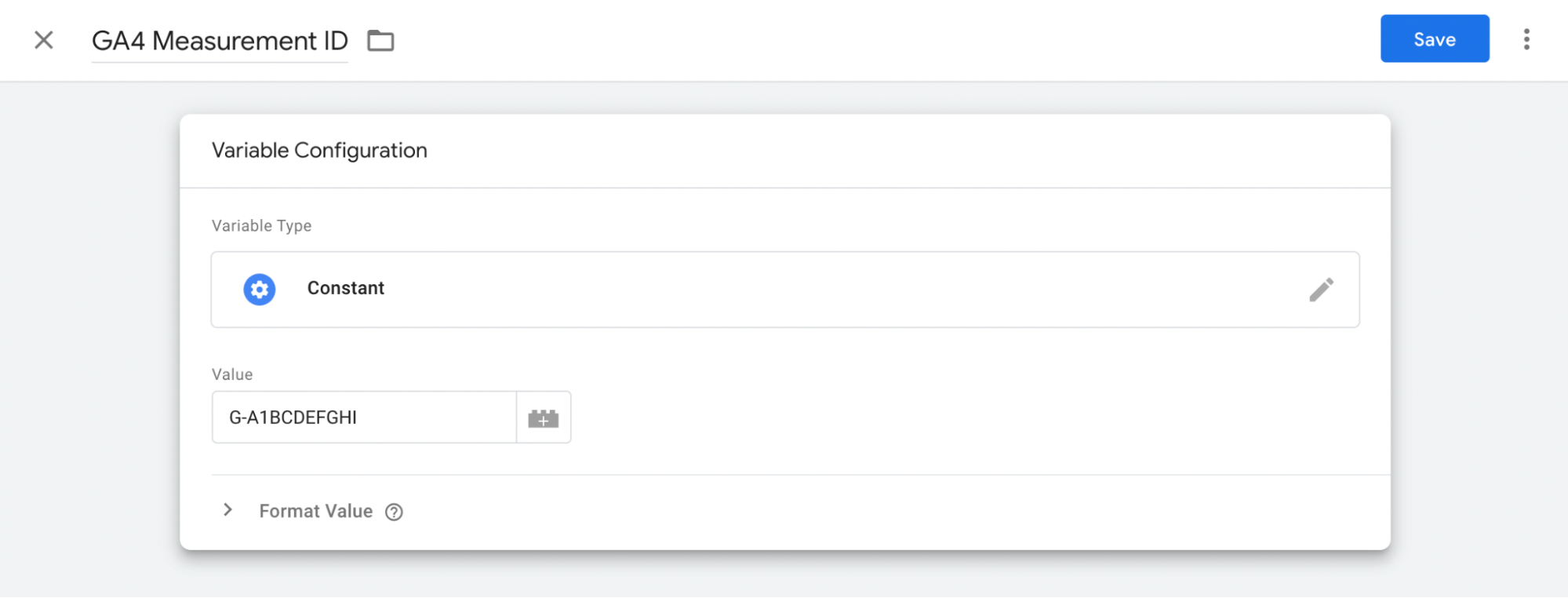Open the Format Value help question mark
Screen dimensions: 1568x598
click(x=394, y=512)
